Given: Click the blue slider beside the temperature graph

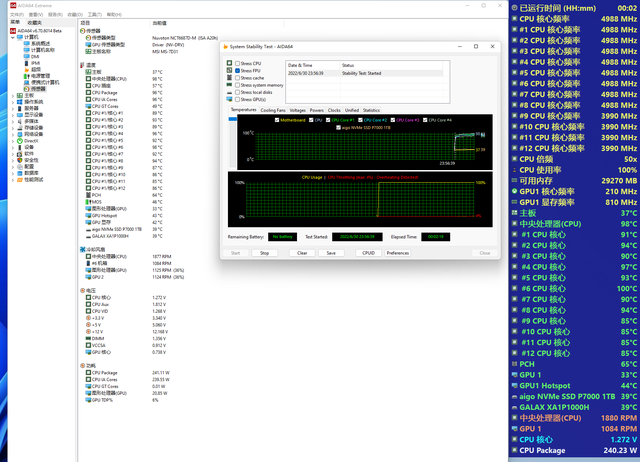Looking at the screenshot, I should pos(234,120).
